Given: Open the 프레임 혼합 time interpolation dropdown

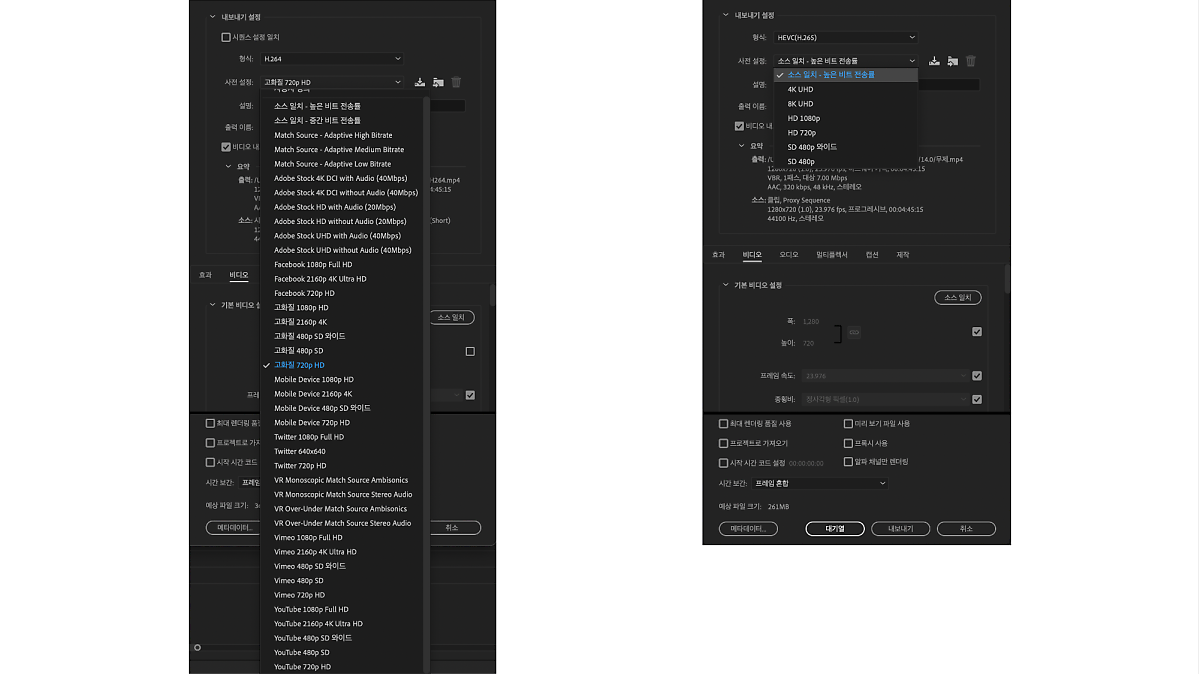Looking at the screenshot, I should pos(819,483).
